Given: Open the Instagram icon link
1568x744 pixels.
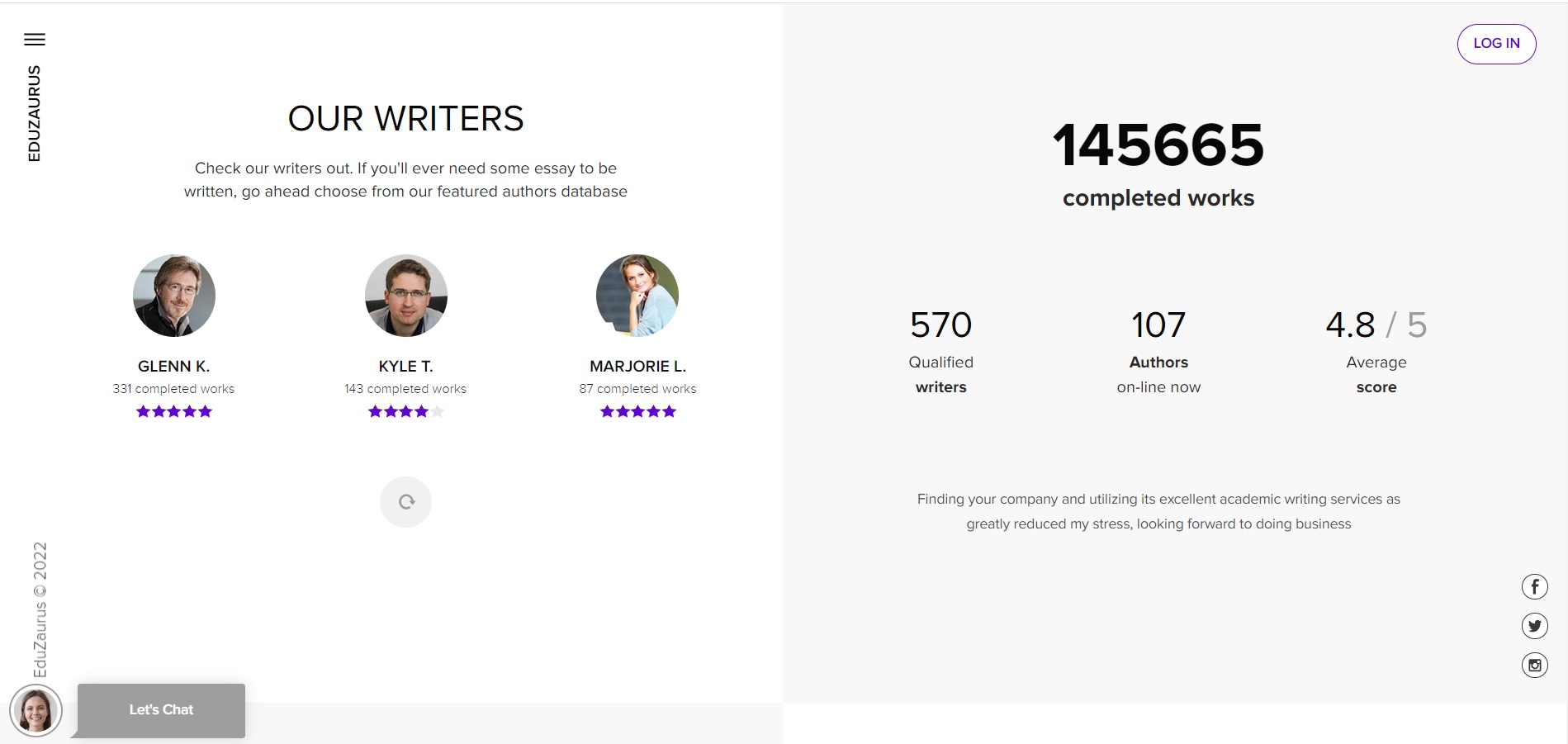Looking at the screenshot, I should click(x=1534, y=666).
